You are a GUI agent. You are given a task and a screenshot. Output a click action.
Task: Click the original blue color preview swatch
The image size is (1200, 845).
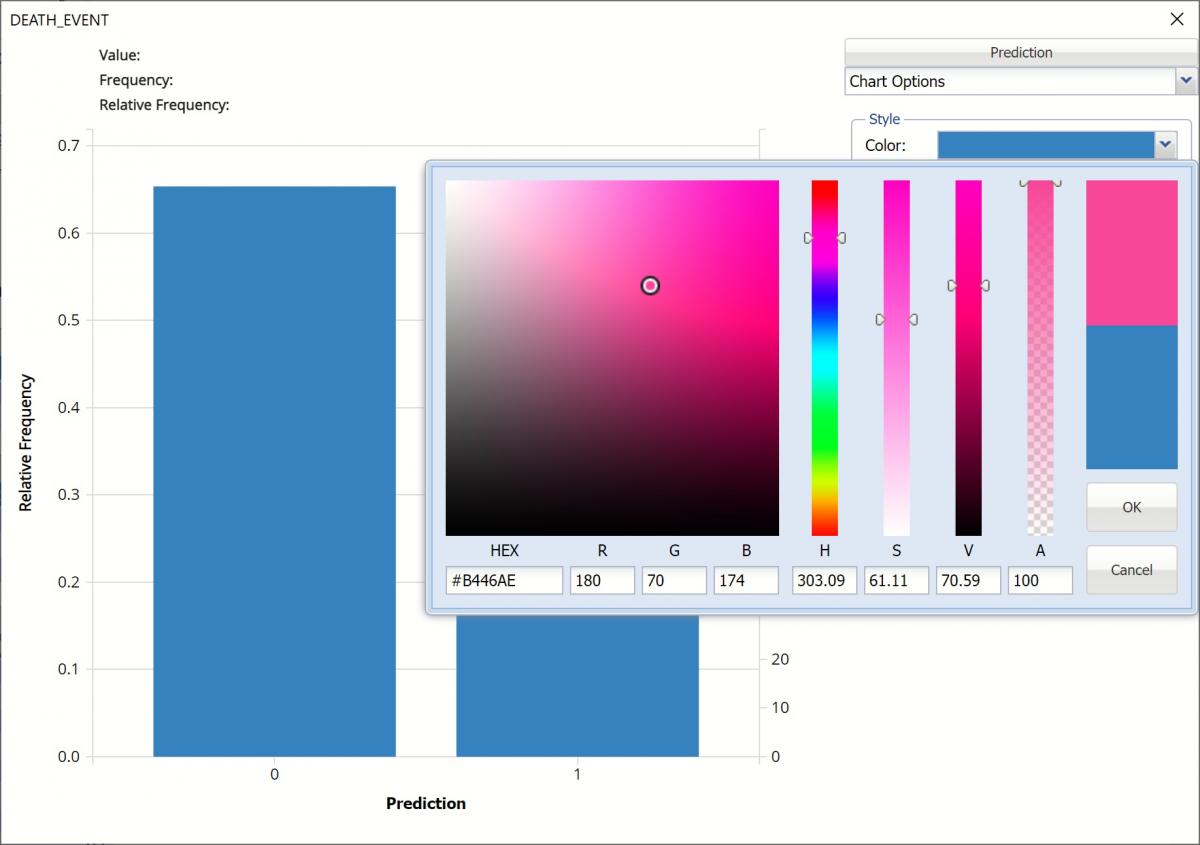click(1131, 397)
